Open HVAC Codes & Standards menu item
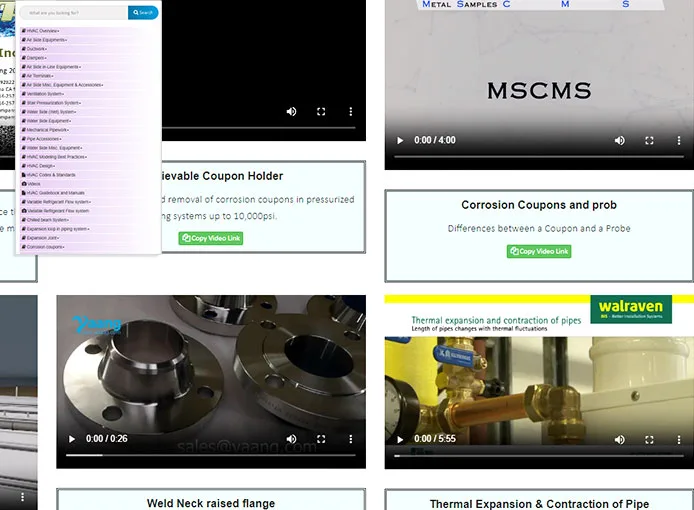The height and width of the screenshot is (510, 694). (51, 175)
